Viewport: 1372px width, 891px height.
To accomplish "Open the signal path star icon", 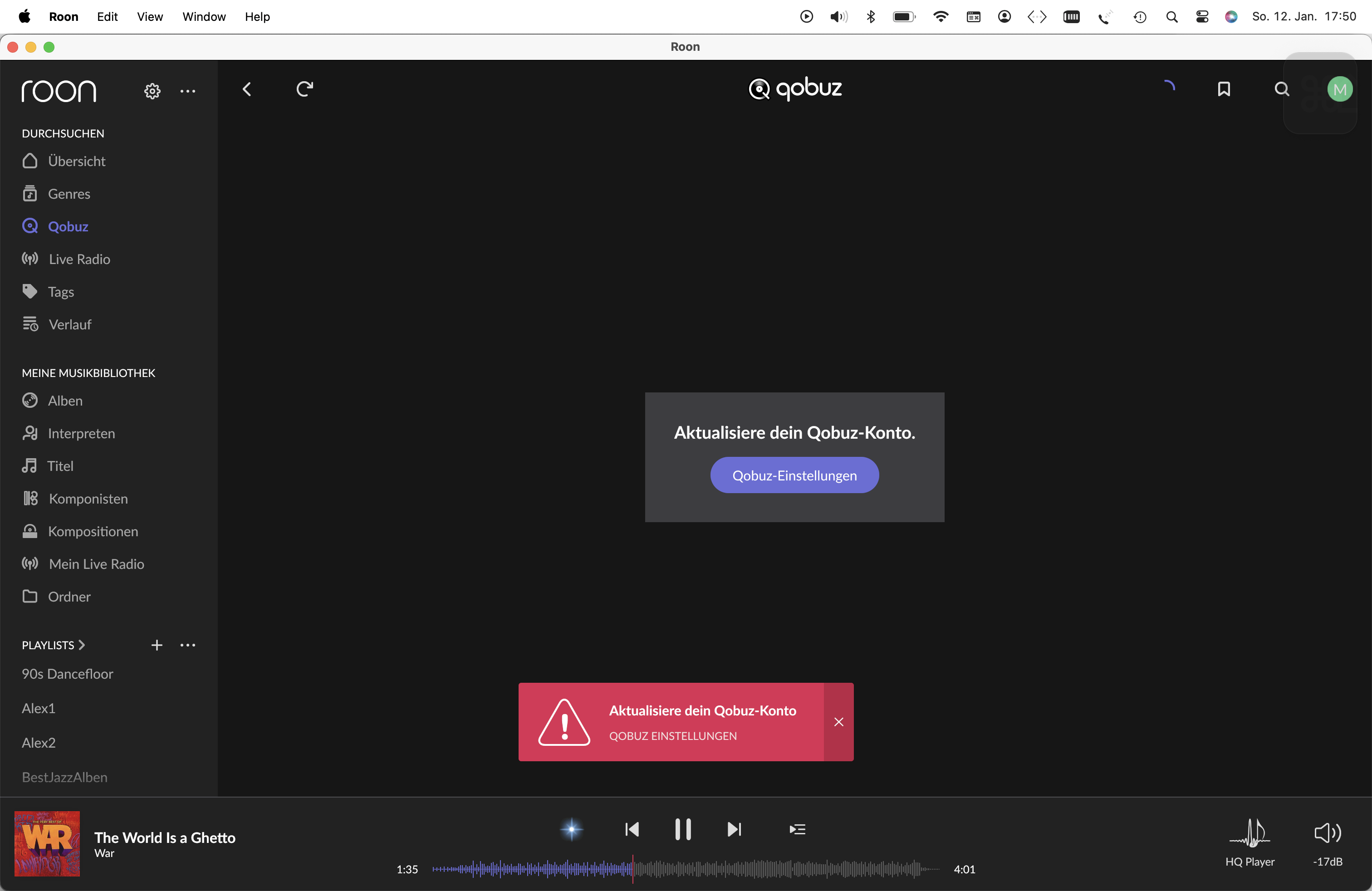I will (572, 829).
